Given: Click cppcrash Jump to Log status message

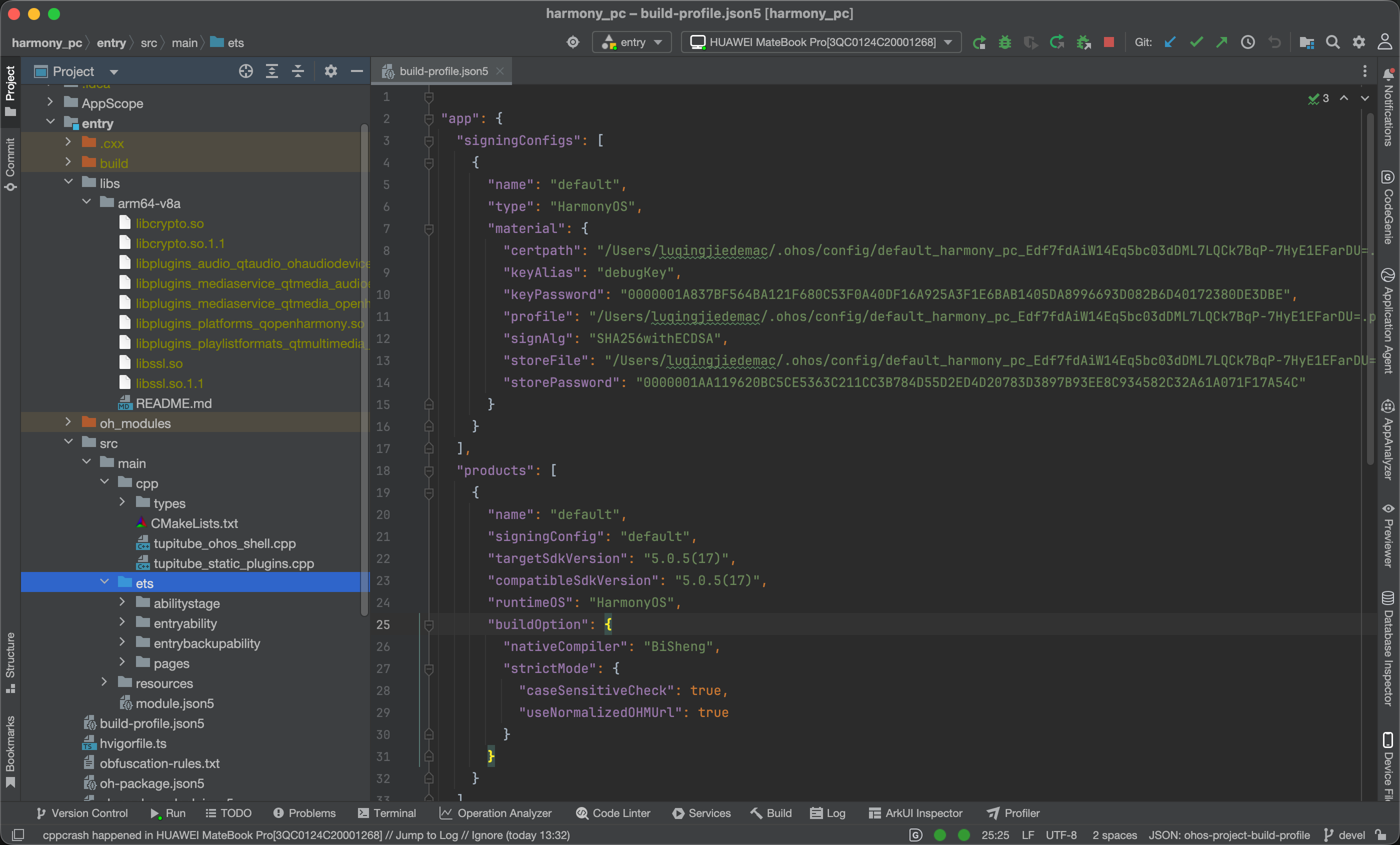Looking at the screenshot, I should [x=306, y=835].
